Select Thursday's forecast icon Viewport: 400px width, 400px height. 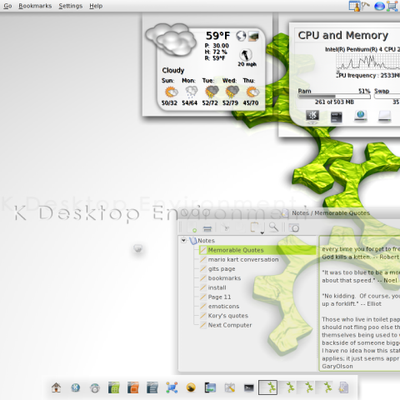tap(252, 92)
